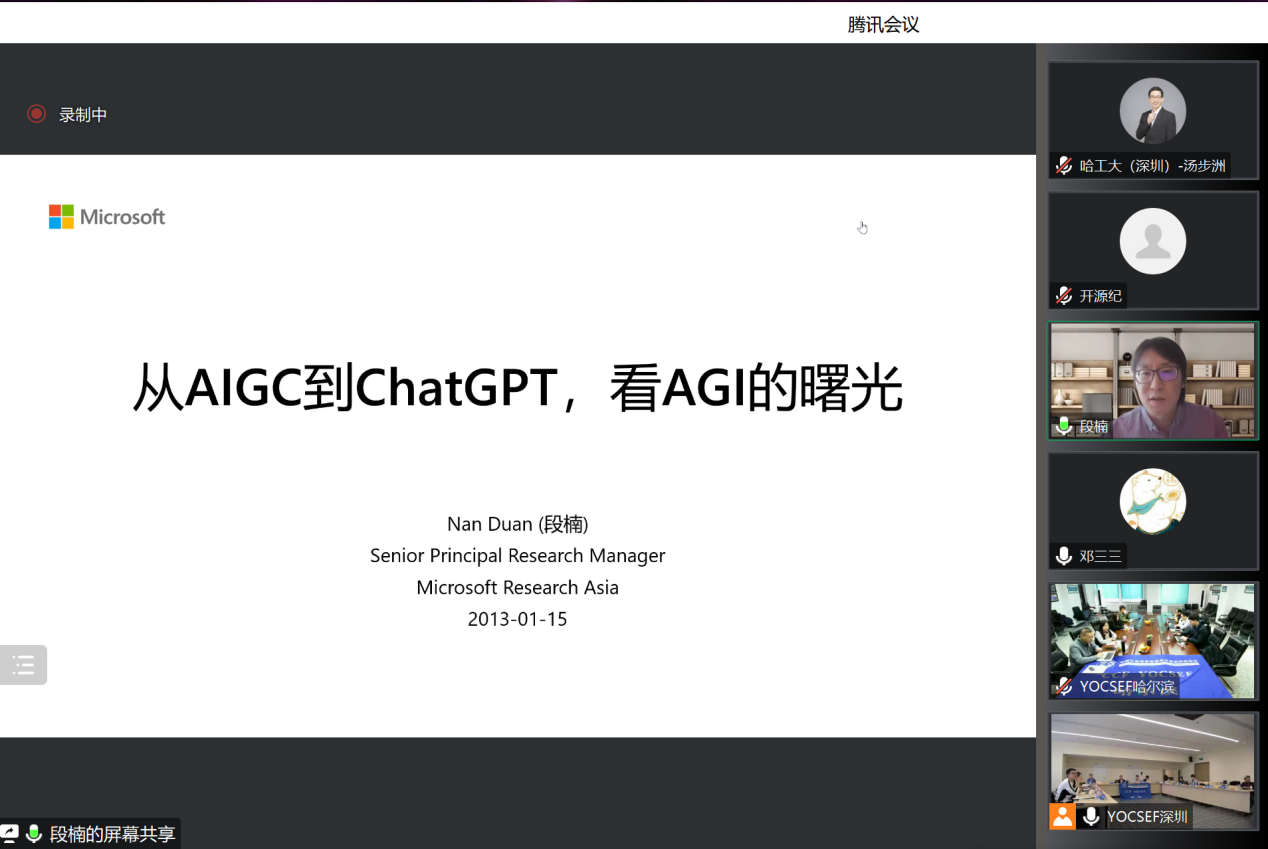Click the active mic icon for 段楠
This screenshot has width=1268, height=849.
coord(1064,426)
